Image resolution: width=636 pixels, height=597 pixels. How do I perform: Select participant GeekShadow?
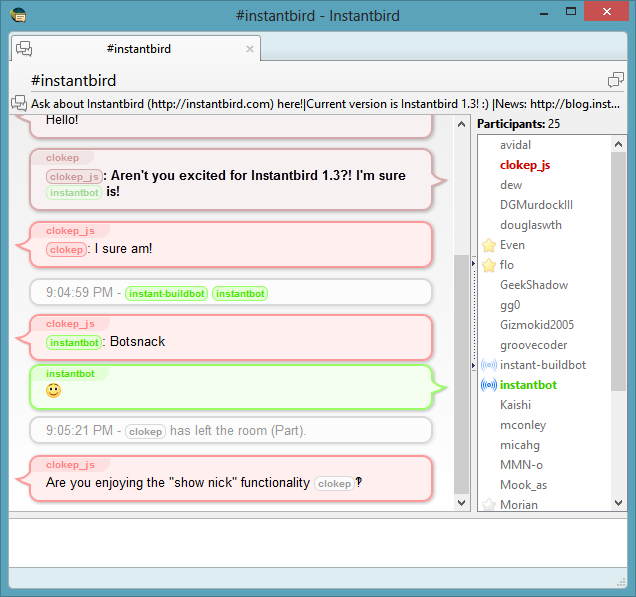545,285
